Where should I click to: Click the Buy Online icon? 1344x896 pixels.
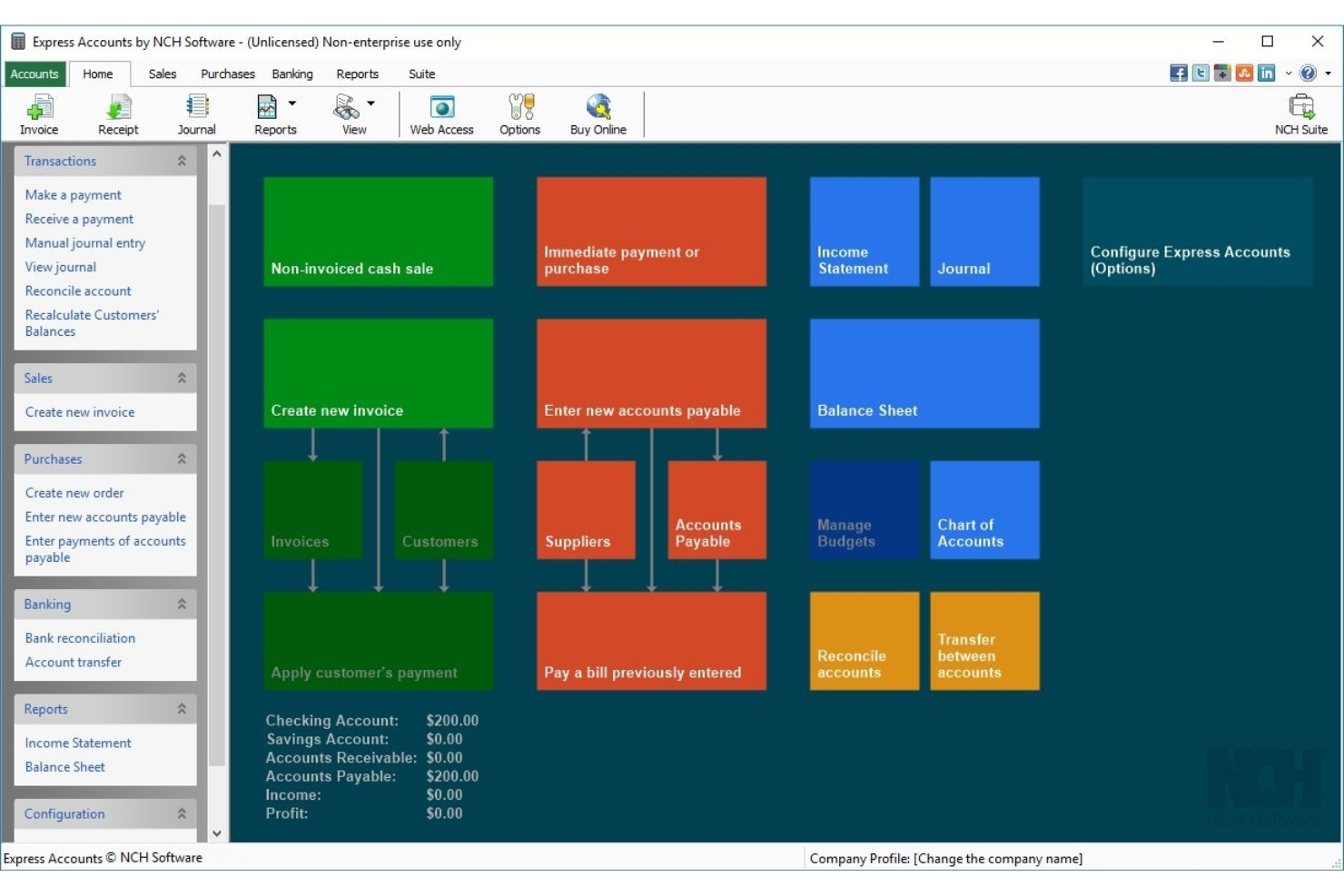(598, 114)
